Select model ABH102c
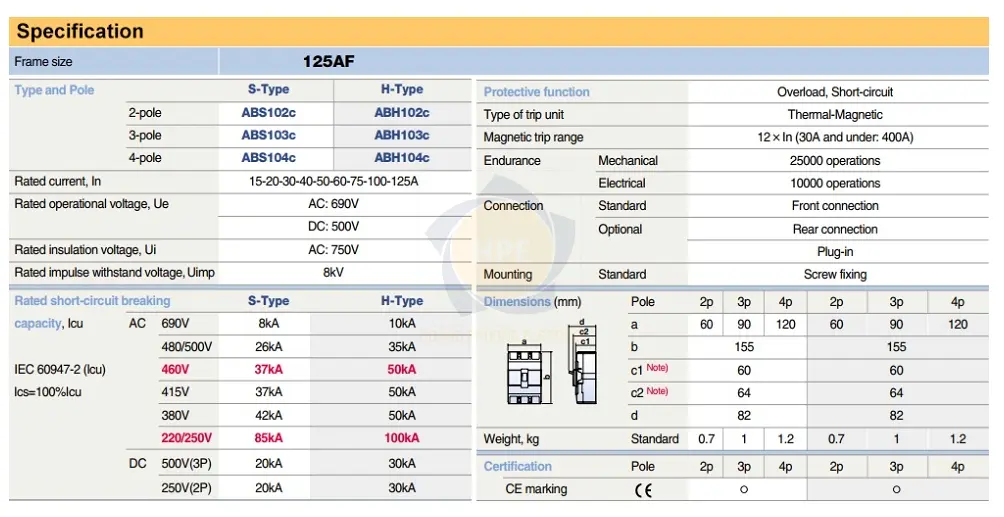1004x517 pixels. click(401, 113)
